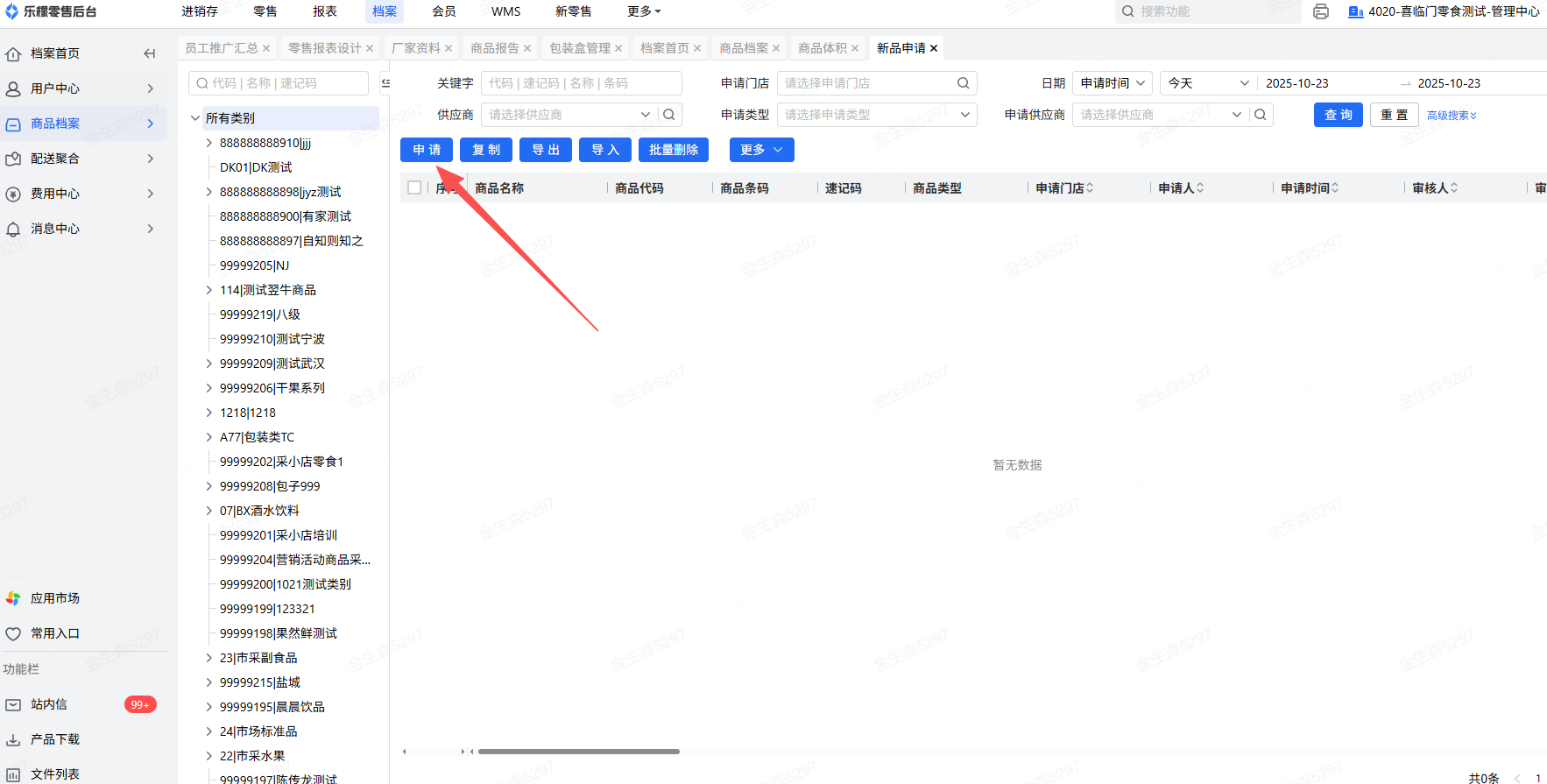This screenshot has height=784, width=1547.
Task: Click the 查询 button
Action: 1339,115
